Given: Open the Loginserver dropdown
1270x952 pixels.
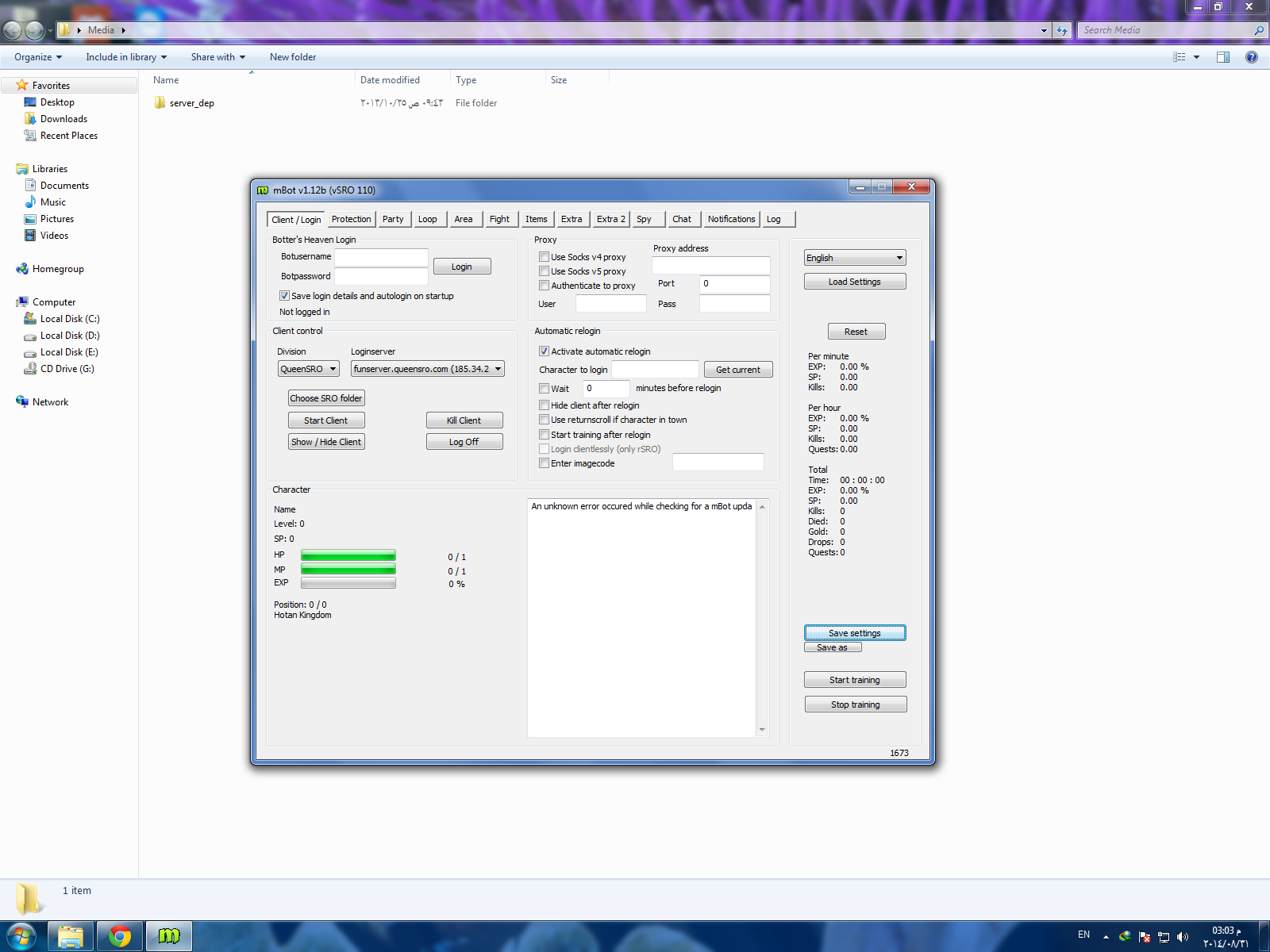Looking at the screenshot, I should [428, 369].
